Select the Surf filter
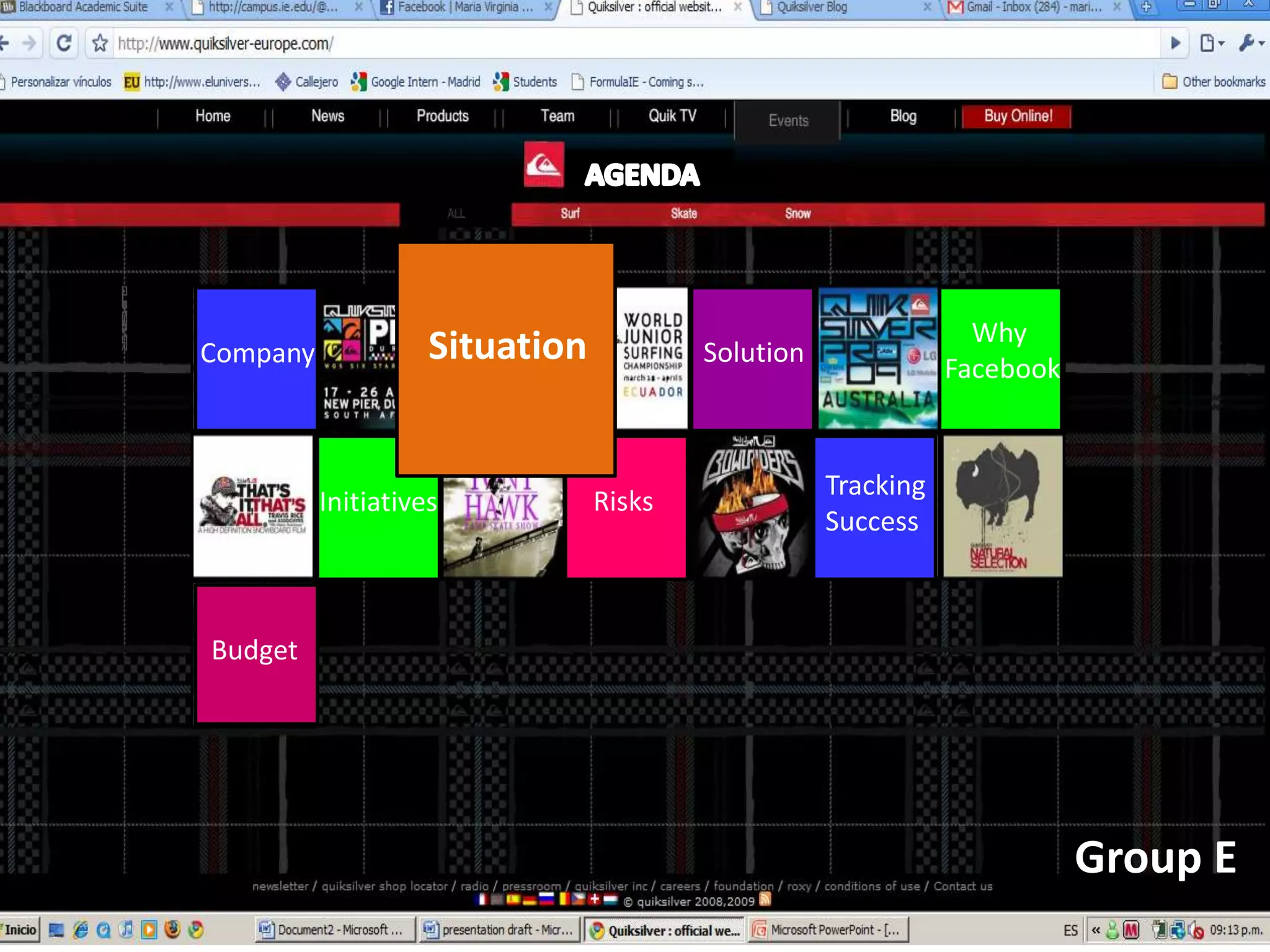1270x952 pixels. pyautogui.click(x=570, y=214)
